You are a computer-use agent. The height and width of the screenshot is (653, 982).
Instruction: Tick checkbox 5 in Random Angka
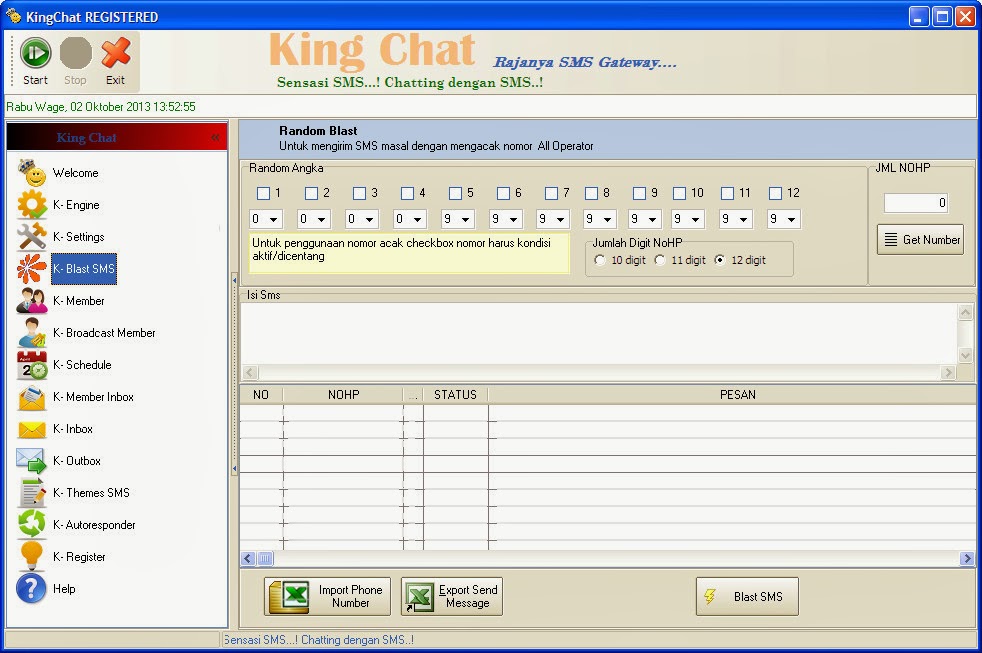coord(455,193)
